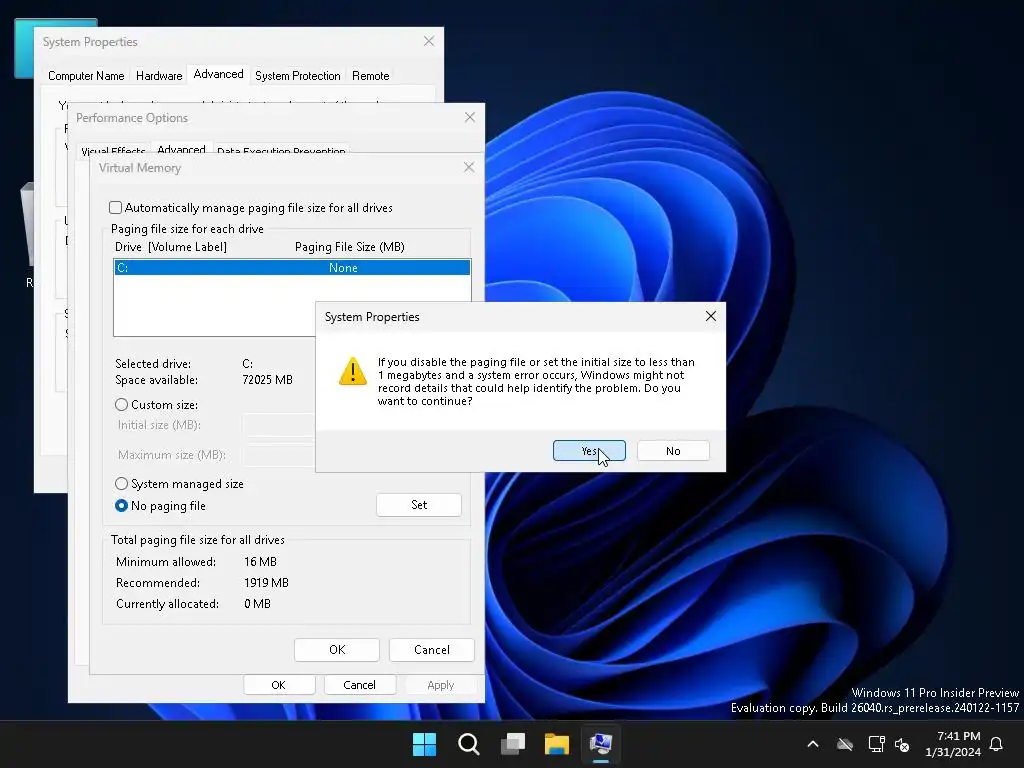Click the Maximum size (MB) field
This screenshot has height=768, width=1024.
point(279,455)
